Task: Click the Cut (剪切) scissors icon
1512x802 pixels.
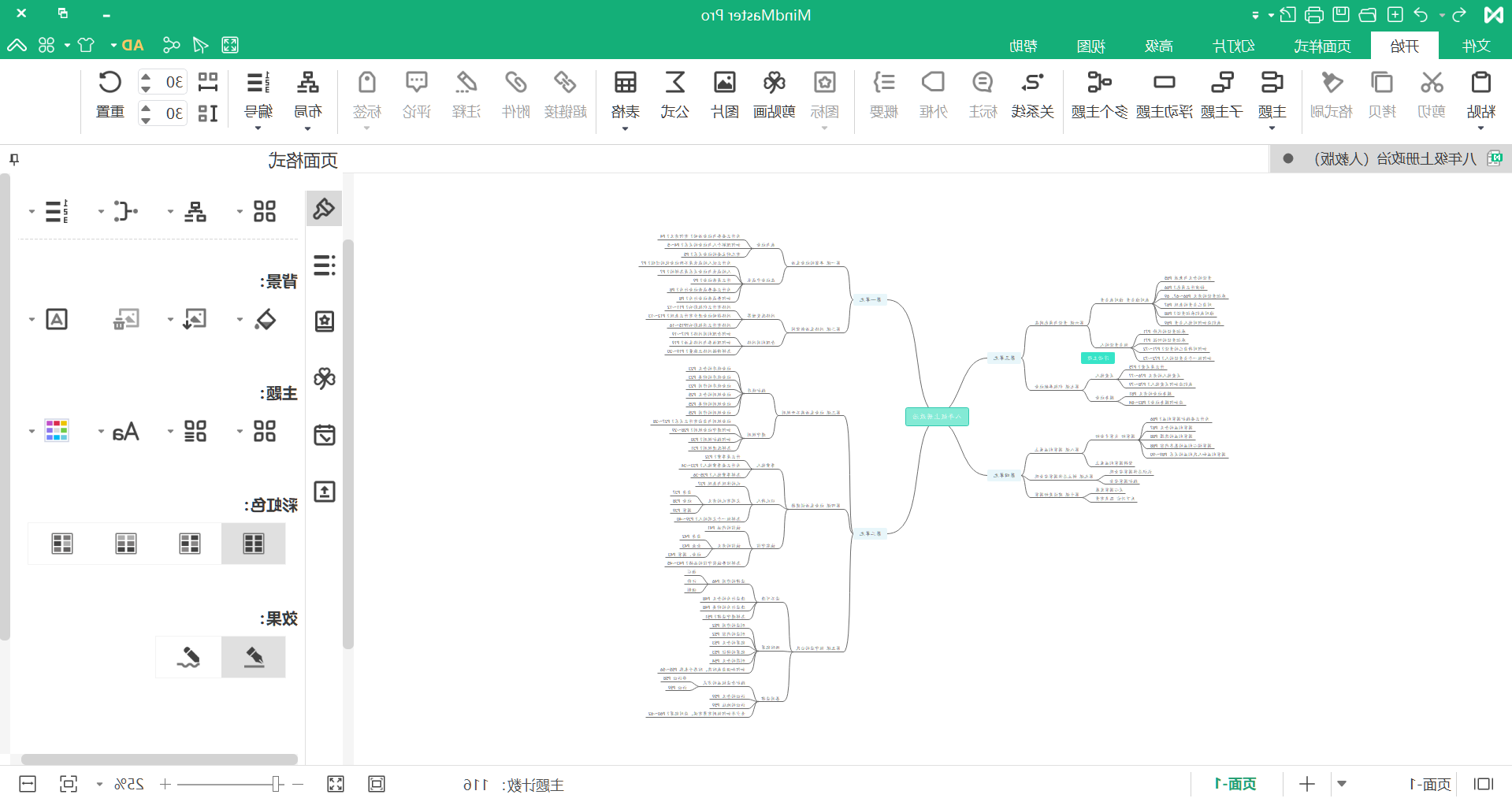Action: (1432, 83)
